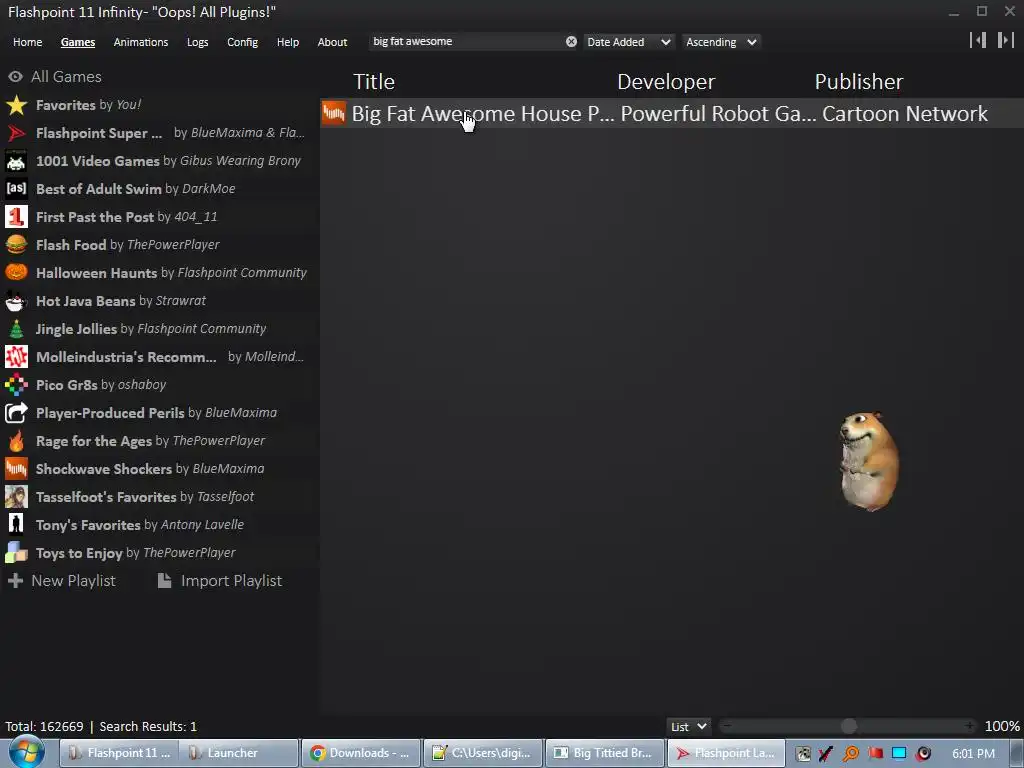The width and height of the screenshot is (1024, 768).
Task: Open the Home tab
Action: [x=27, y=42]
